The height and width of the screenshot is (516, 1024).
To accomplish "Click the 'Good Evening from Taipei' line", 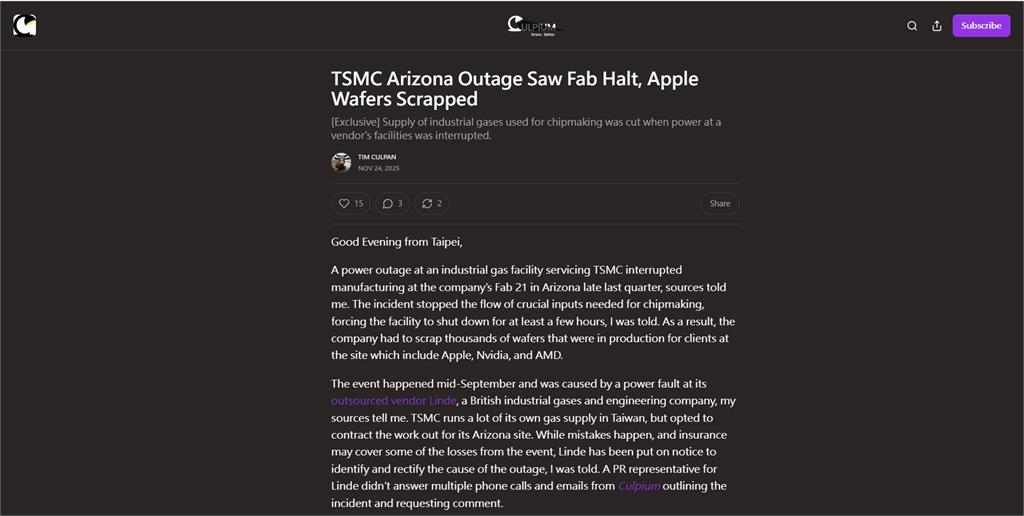I will pos(397,242).
